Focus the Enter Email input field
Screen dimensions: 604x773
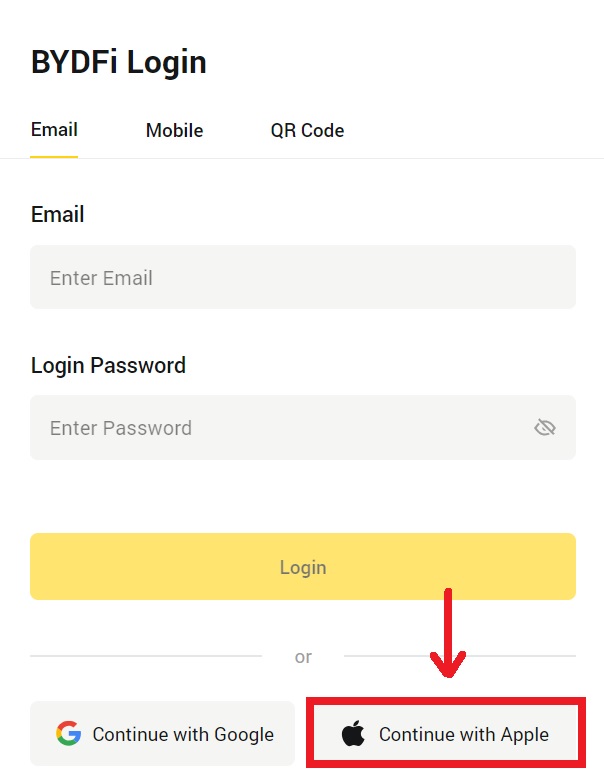pyautogui.click(x=302, y=278)
